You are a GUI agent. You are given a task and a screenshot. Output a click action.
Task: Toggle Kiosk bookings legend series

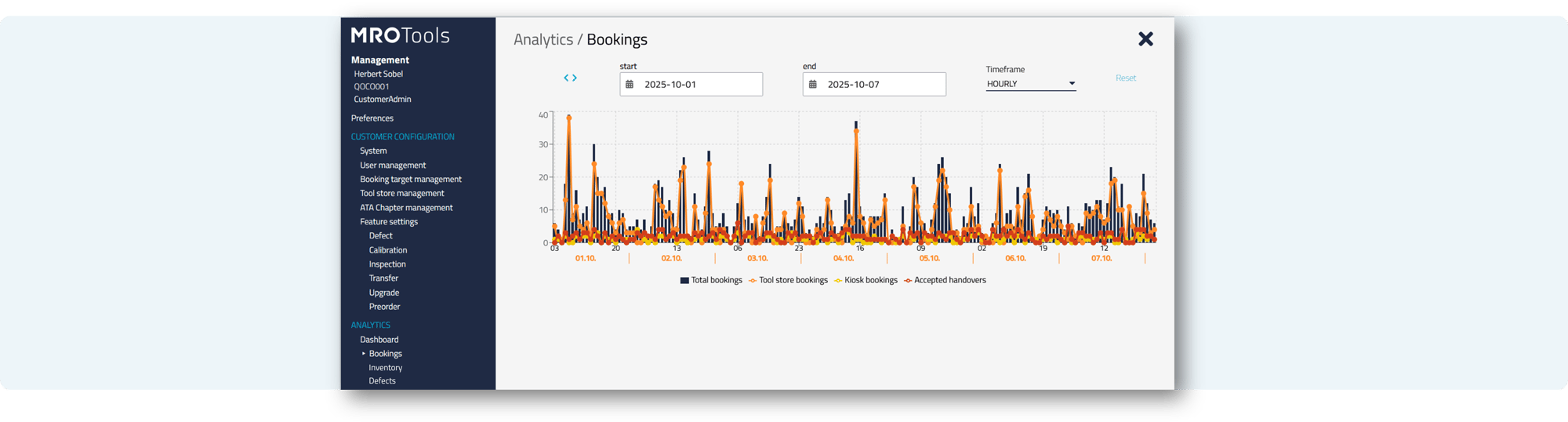[x=866, y=280]
